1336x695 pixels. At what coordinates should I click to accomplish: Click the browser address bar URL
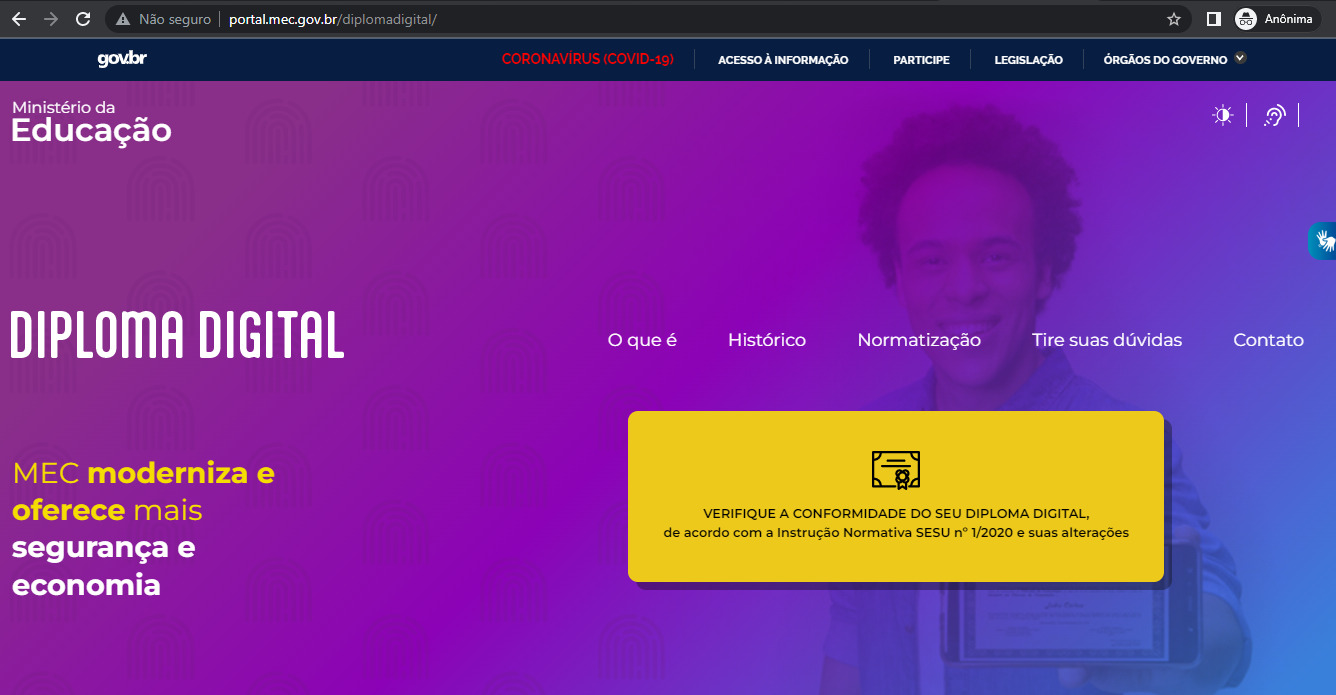point(333,19)
